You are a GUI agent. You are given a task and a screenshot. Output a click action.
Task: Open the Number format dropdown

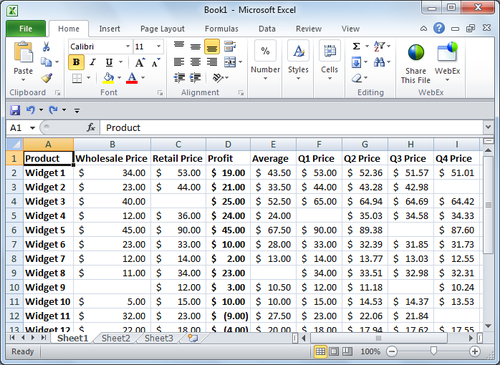[265, 79]
